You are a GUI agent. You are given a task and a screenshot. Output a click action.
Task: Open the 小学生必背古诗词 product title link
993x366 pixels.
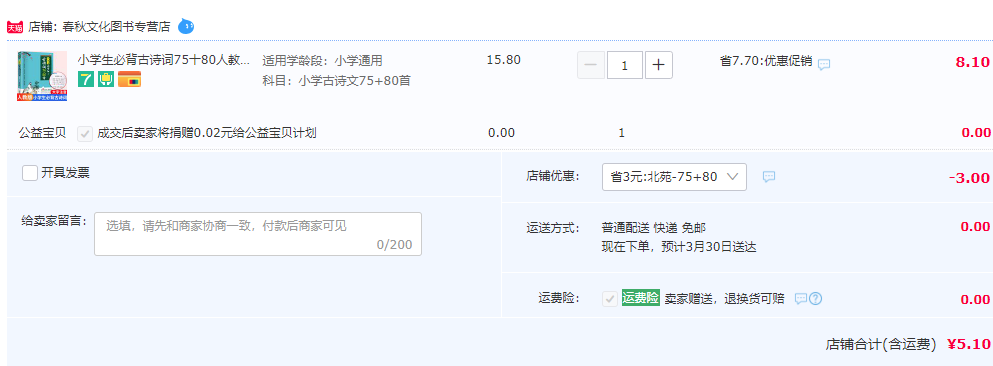pyautogui.click(x=164, y=61)
